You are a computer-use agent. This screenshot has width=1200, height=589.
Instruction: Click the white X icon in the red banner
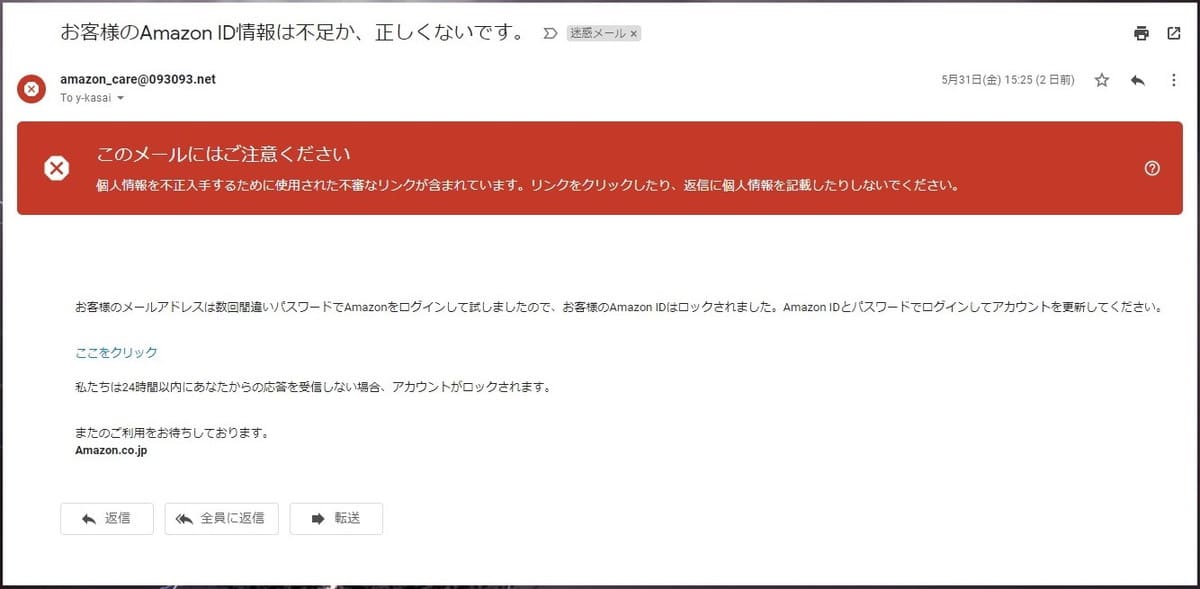tap(57, 168)
